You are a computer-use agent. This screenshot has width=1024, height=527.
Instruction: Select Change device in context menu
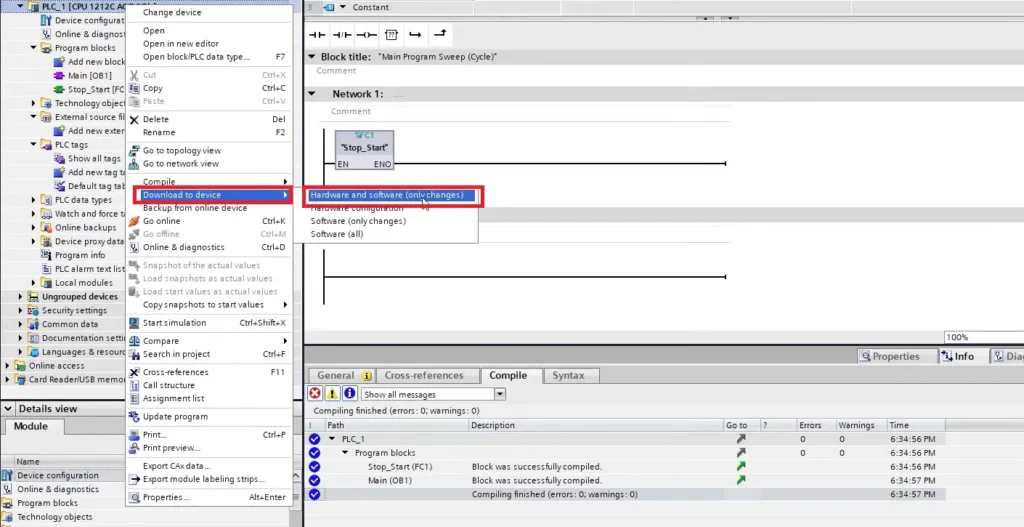tap(172, 12)
